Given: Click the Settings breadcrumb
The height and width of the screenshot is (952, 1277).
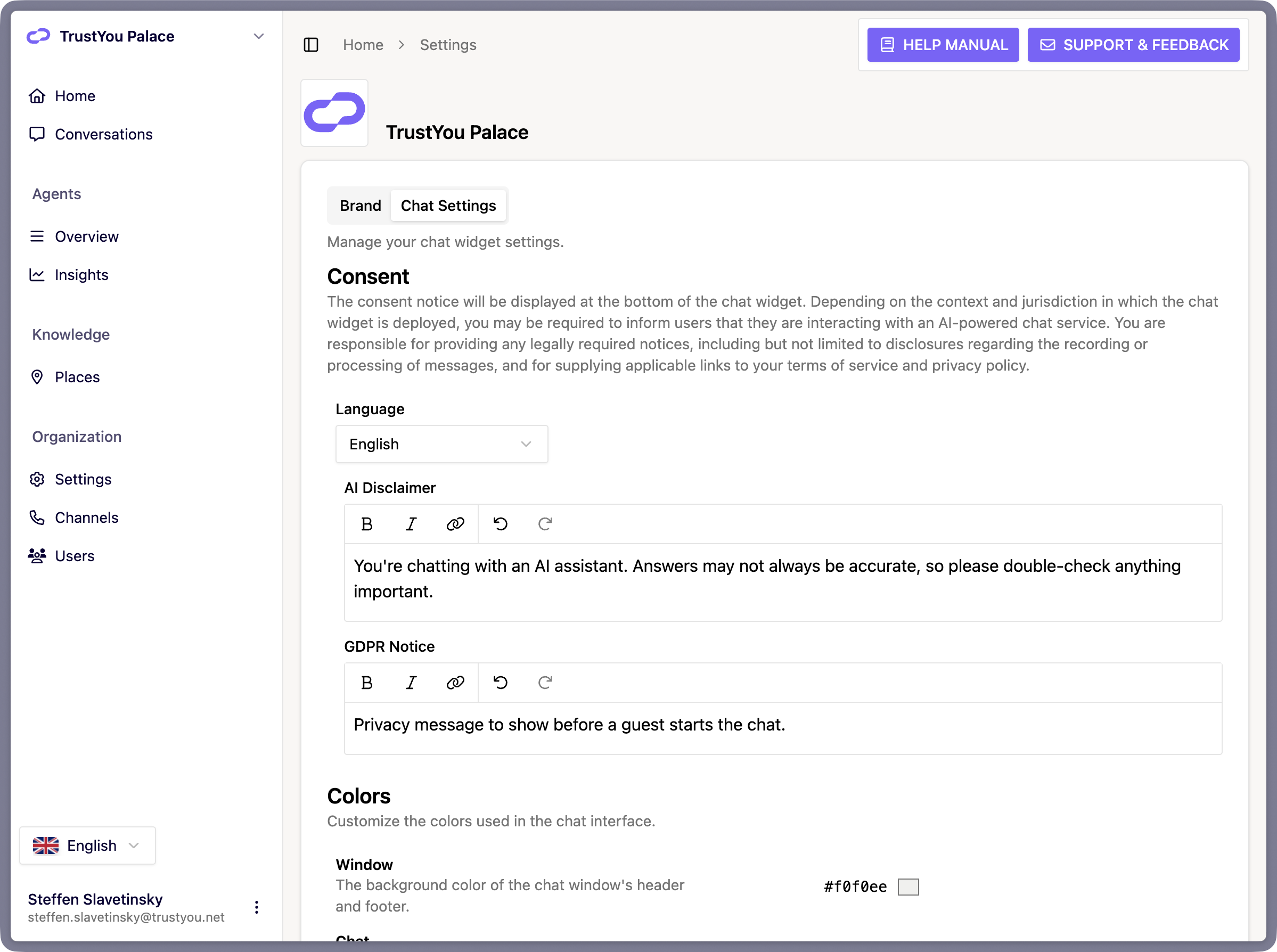Looking at the screenshot, I should [x=448, y=45].
